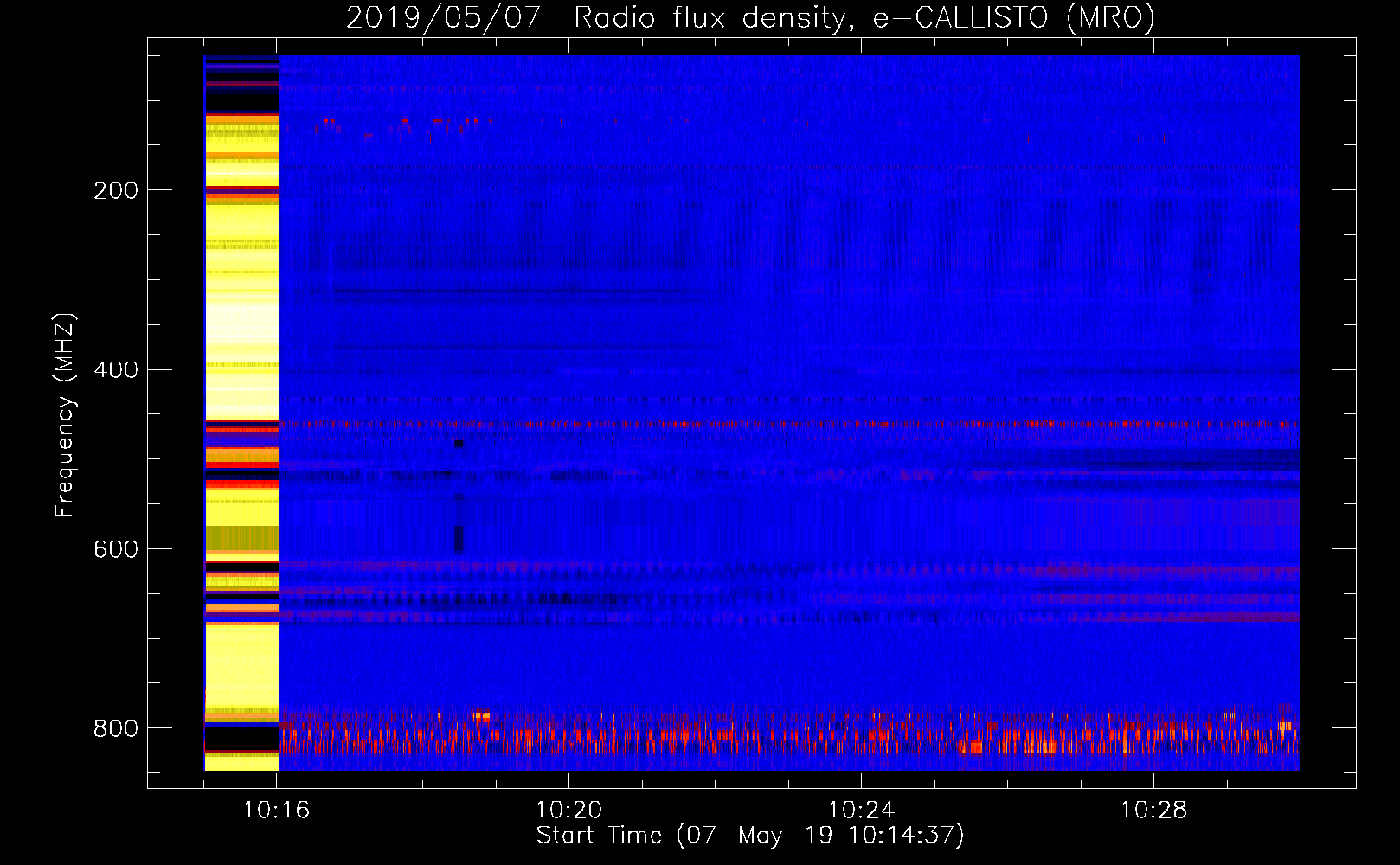Click the '10:16' time tick label

point(277,811)
